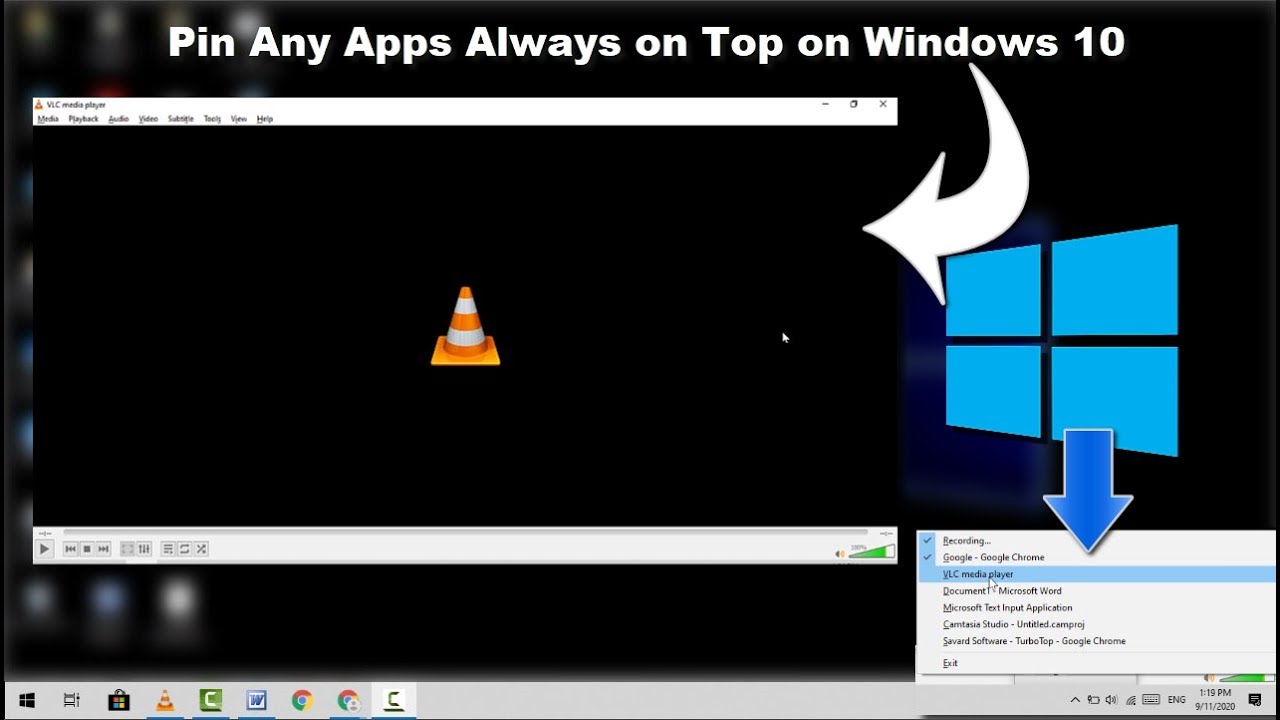The image size is (1280, 720).
Task: Open the VLC Media menu
Action: pyautogui.click(x=48, y=119)
